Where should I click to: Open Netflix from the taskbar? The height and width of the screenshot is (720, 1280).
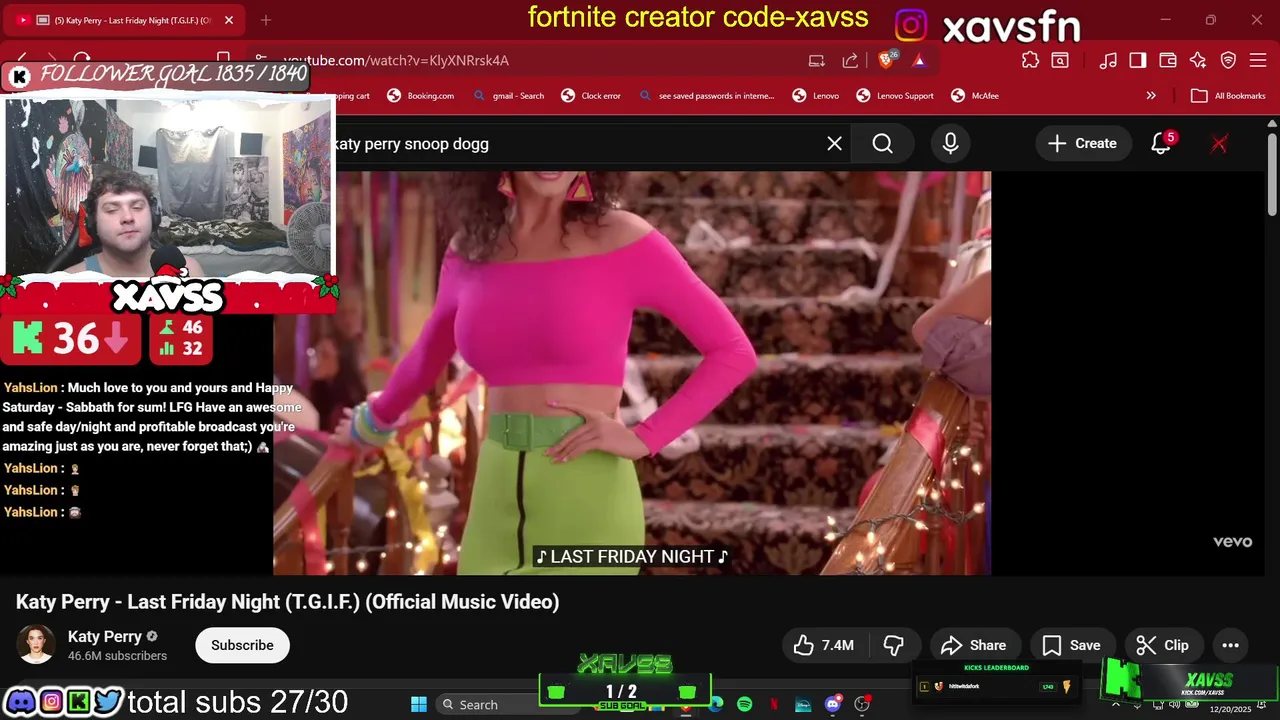click(x=773, y=705)
